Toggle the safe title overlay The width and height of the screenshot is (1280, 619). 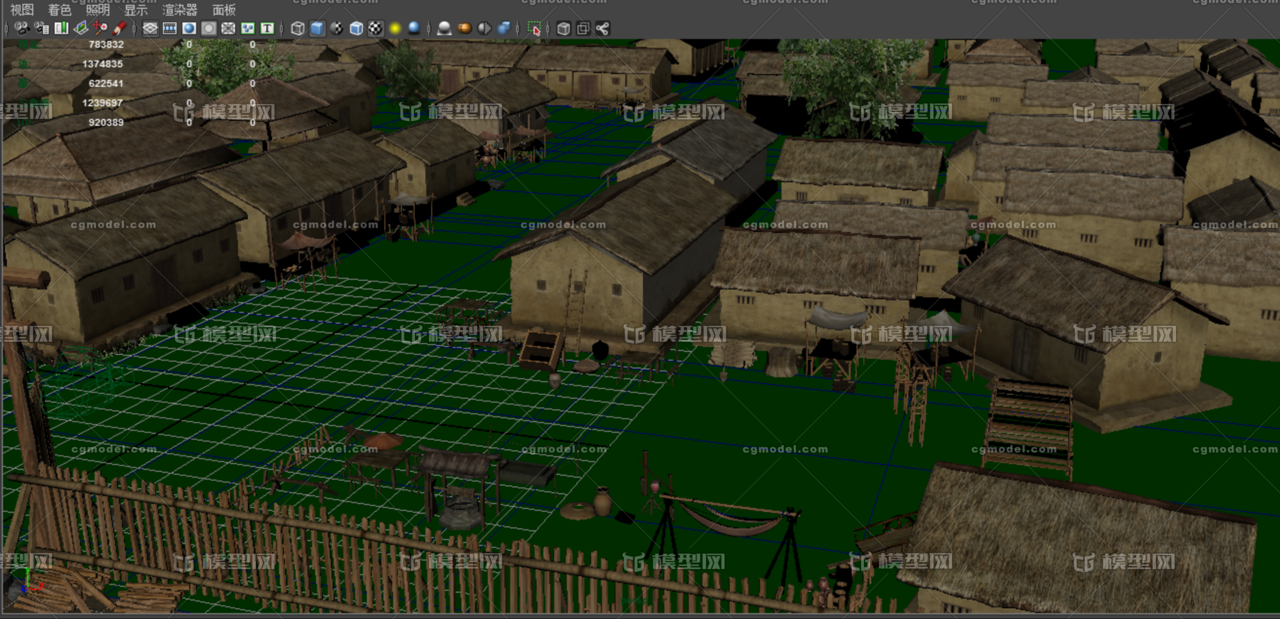tap(267, 28)
